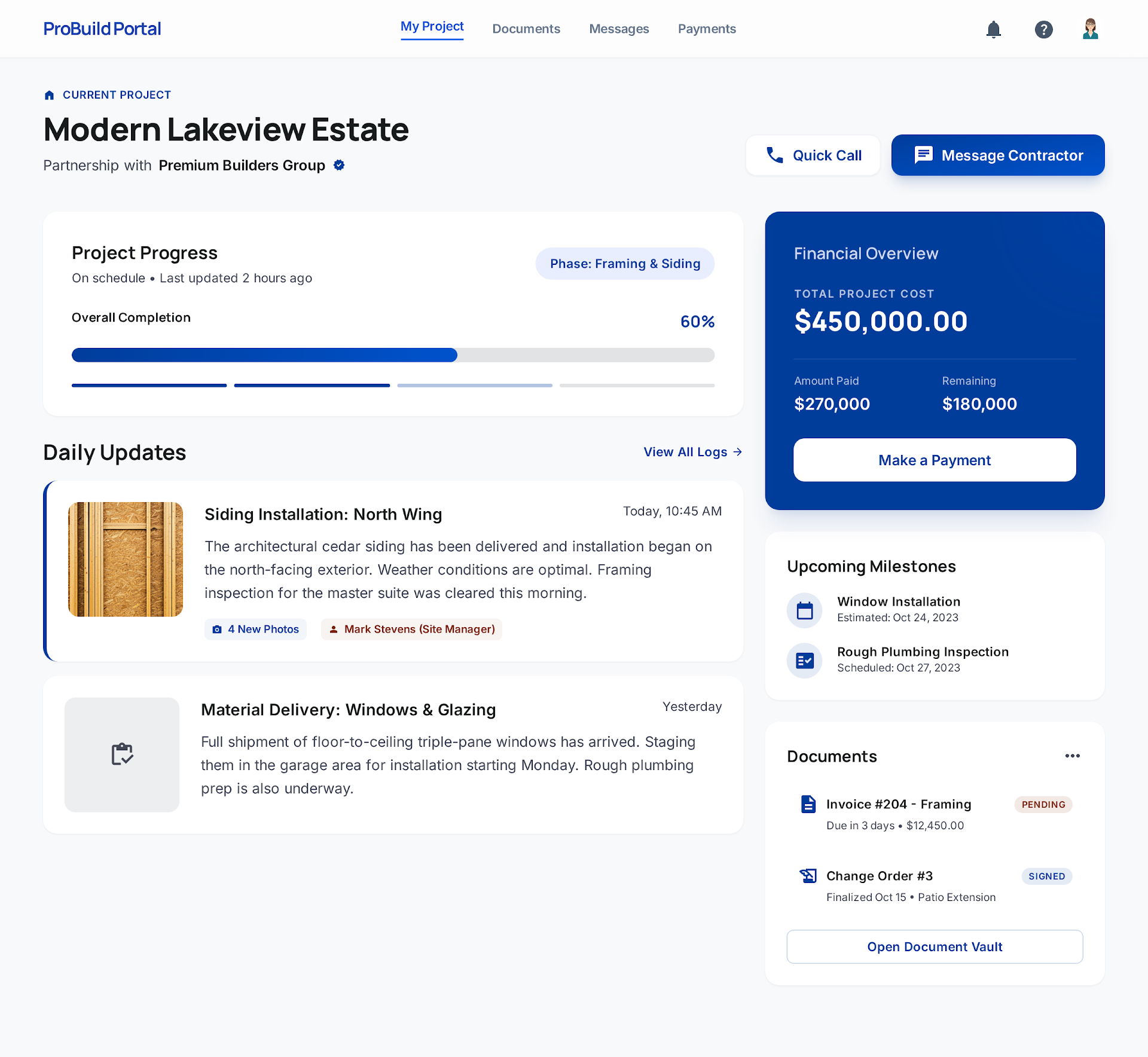Screen dimensions: 1148x1057
Task: Open the Documents nav tab
Action: [x=526, y=29]
